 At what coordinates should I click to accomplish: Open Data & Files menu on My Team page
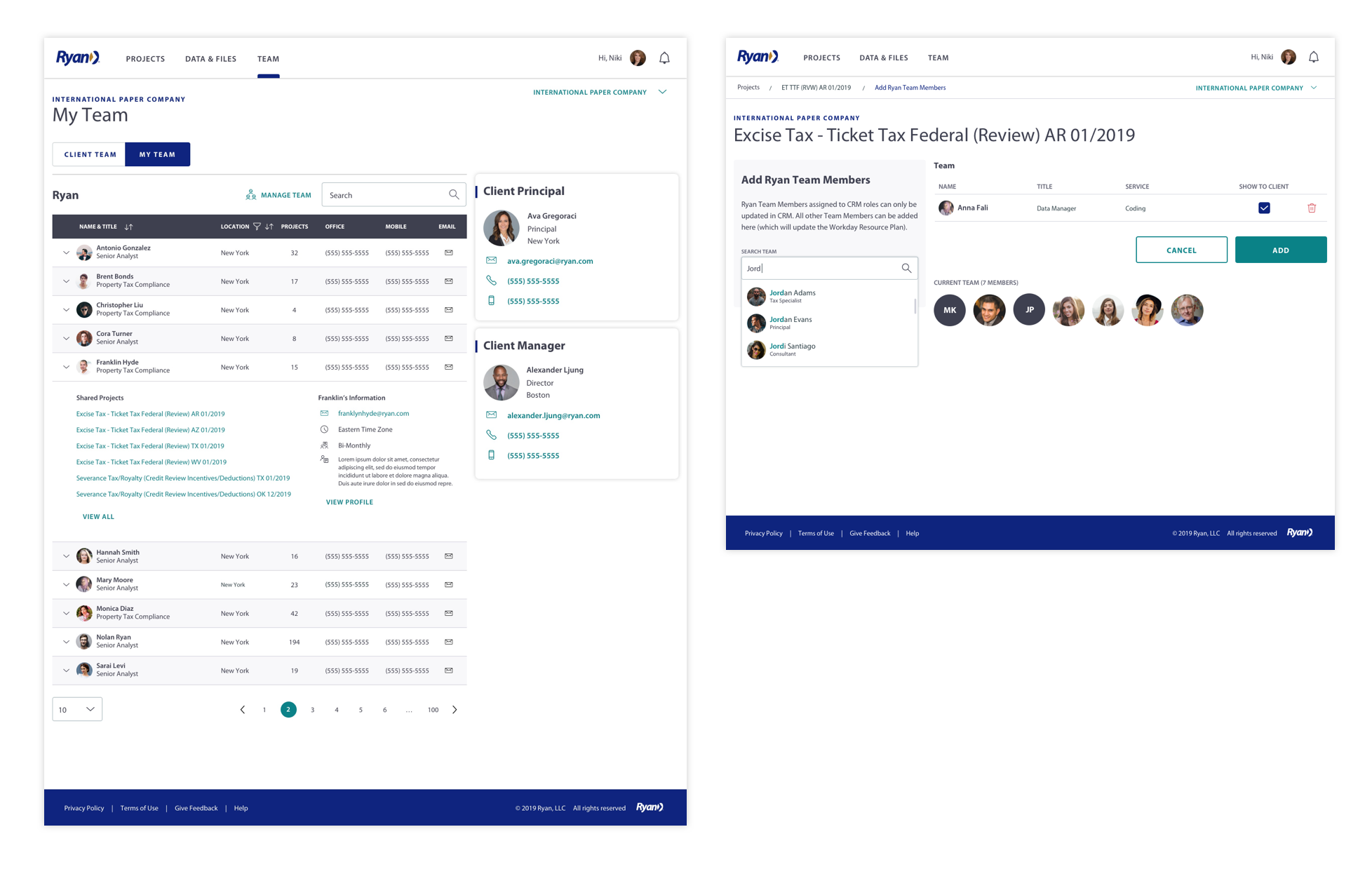pyautogui.click(x=210, y=59)
